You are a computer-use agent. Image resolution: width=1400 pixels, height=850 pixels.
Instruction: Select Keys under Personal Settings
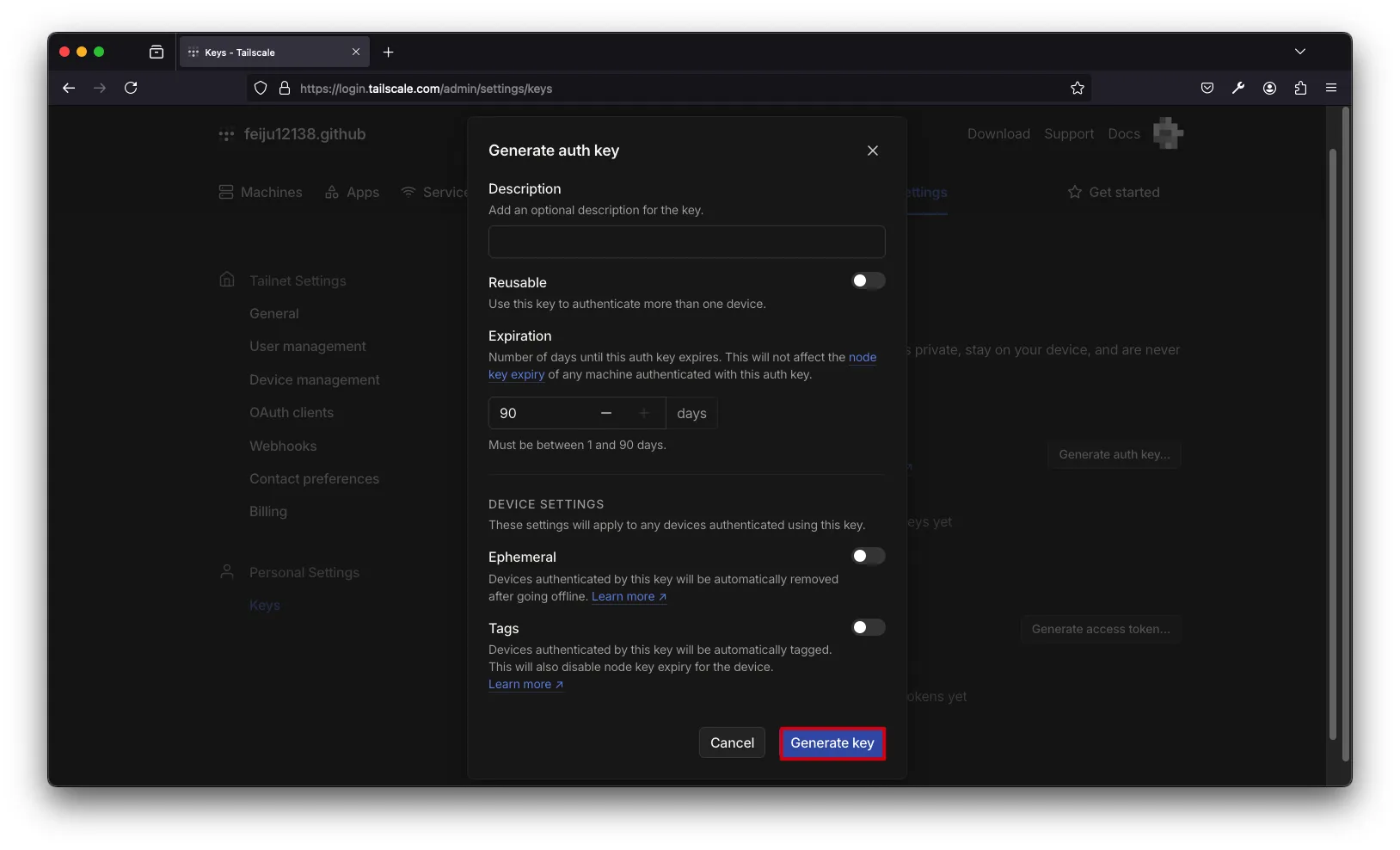265,606
